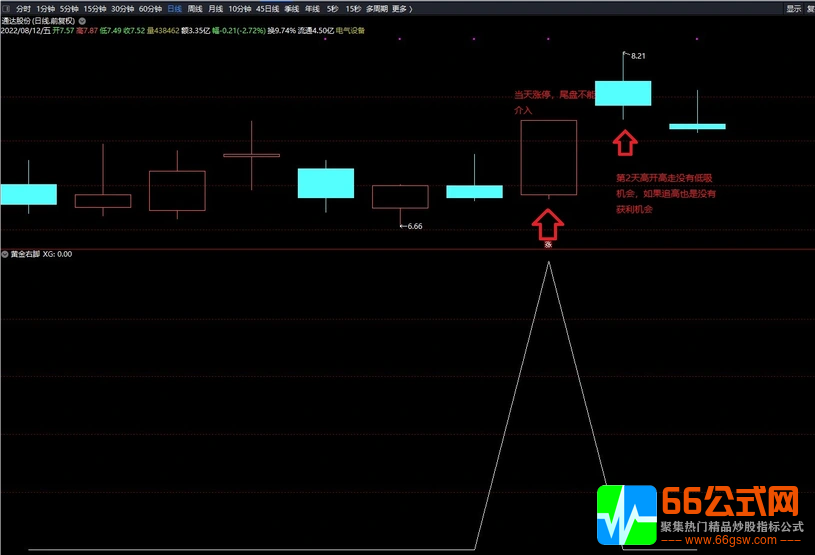Click the 电气设备 sector link
The image size is (815, 555).
[350, 31]
